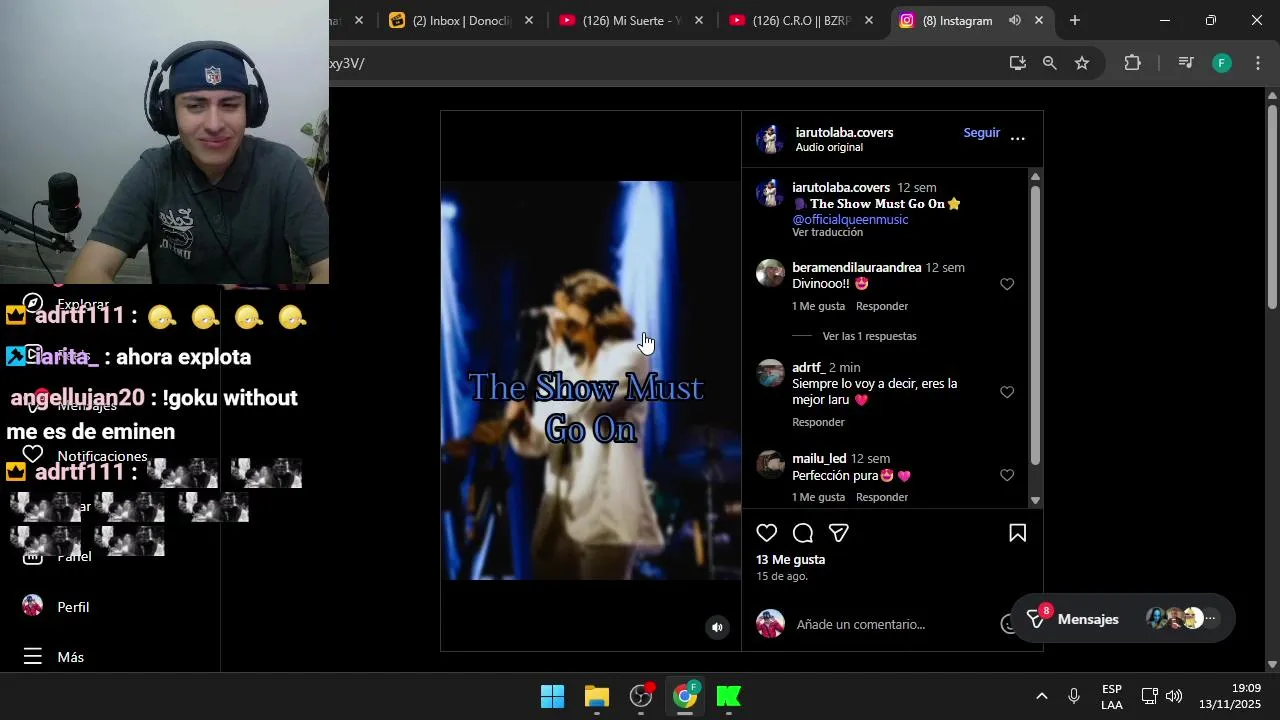1280x720 pixels.
Task: Open the Mensajes floating panel
Action: click(x=1123, y=619)
